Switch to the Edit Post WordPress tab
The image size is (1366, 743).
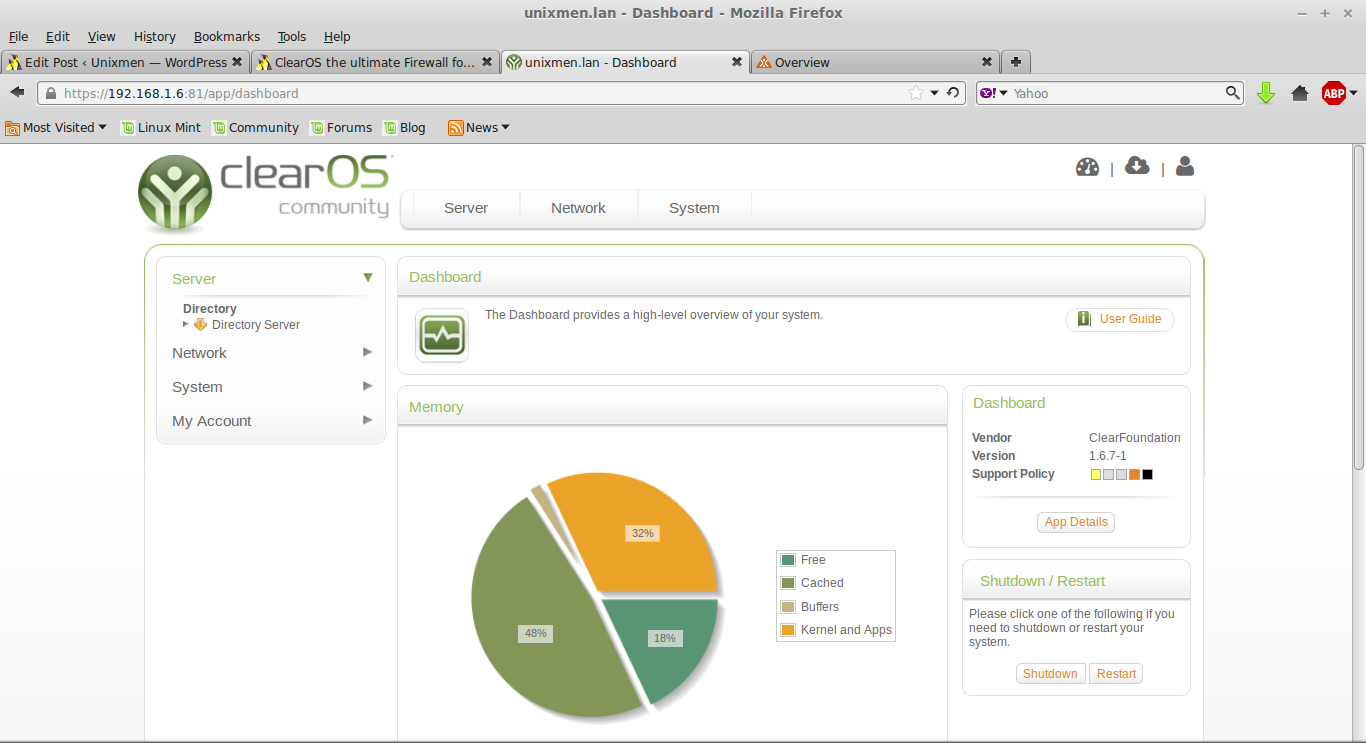point(125,62)
